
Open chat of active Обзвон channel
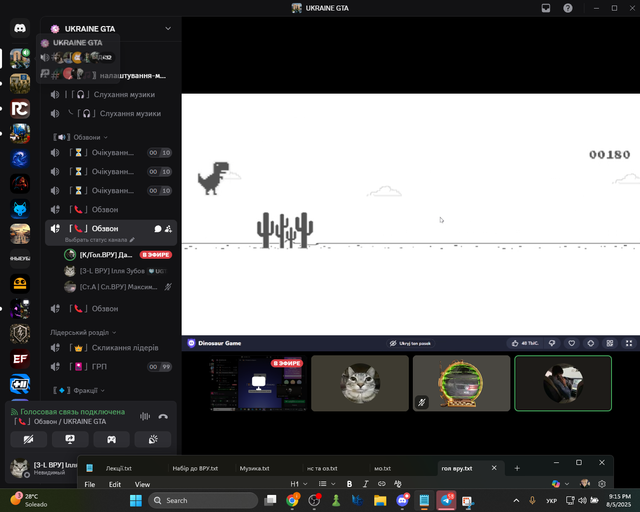(x=158, y=229)
